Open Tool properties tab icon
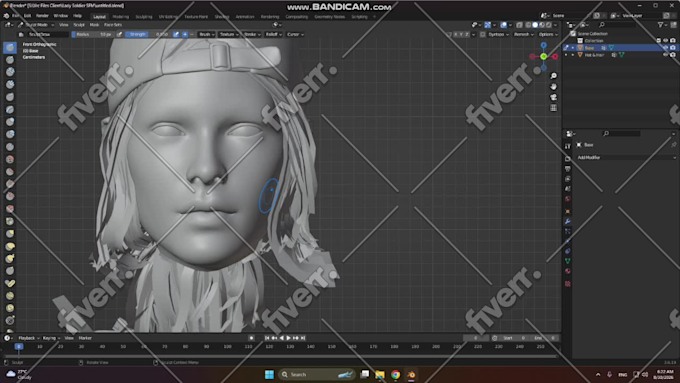 click(x=568, y=147)
